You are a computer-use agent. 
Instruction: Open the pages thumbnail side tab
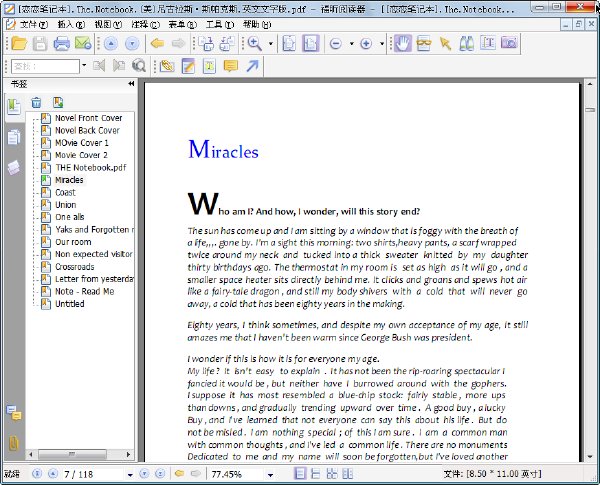pos(14,137)
